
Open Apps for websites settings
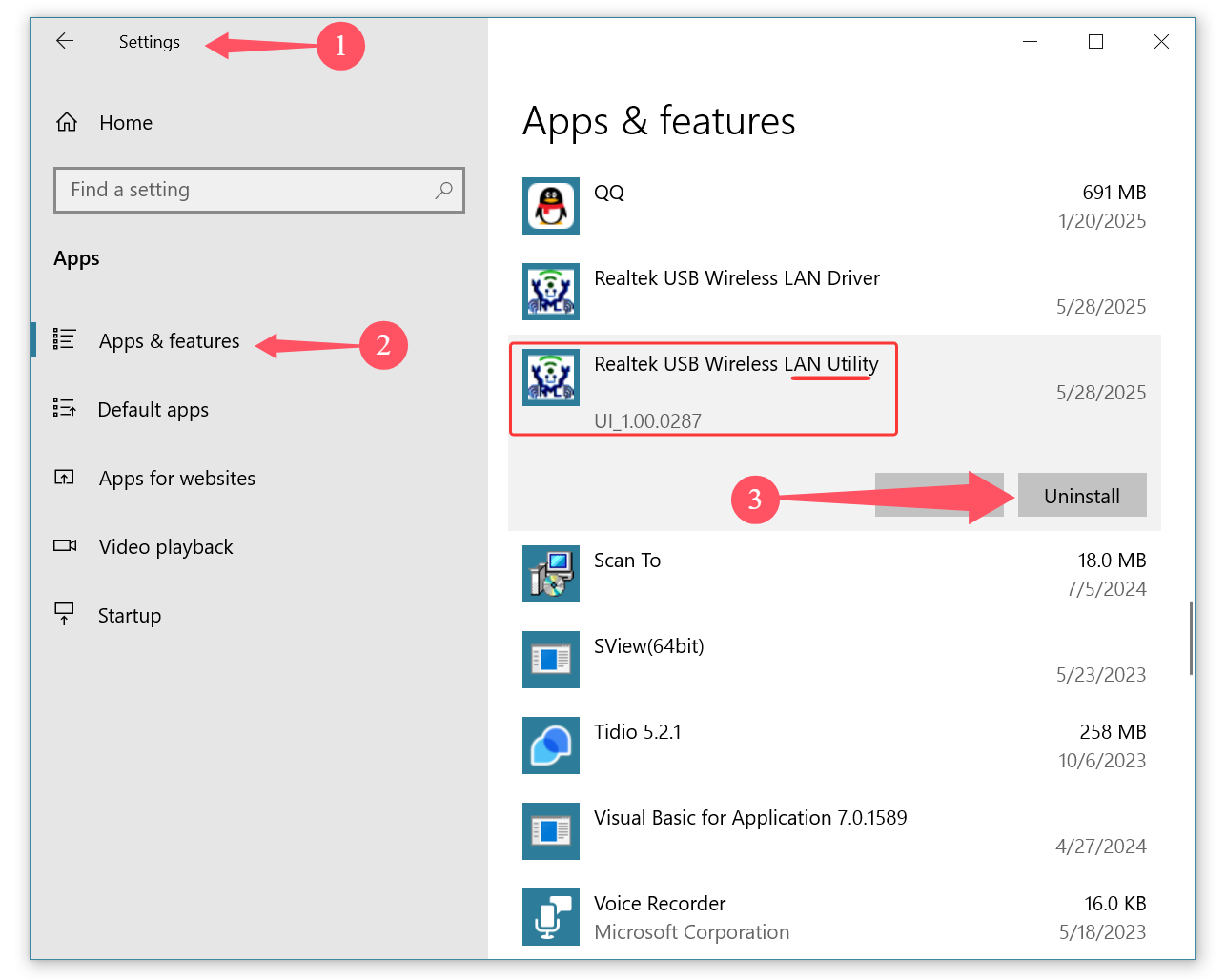(x=176, y=479)
